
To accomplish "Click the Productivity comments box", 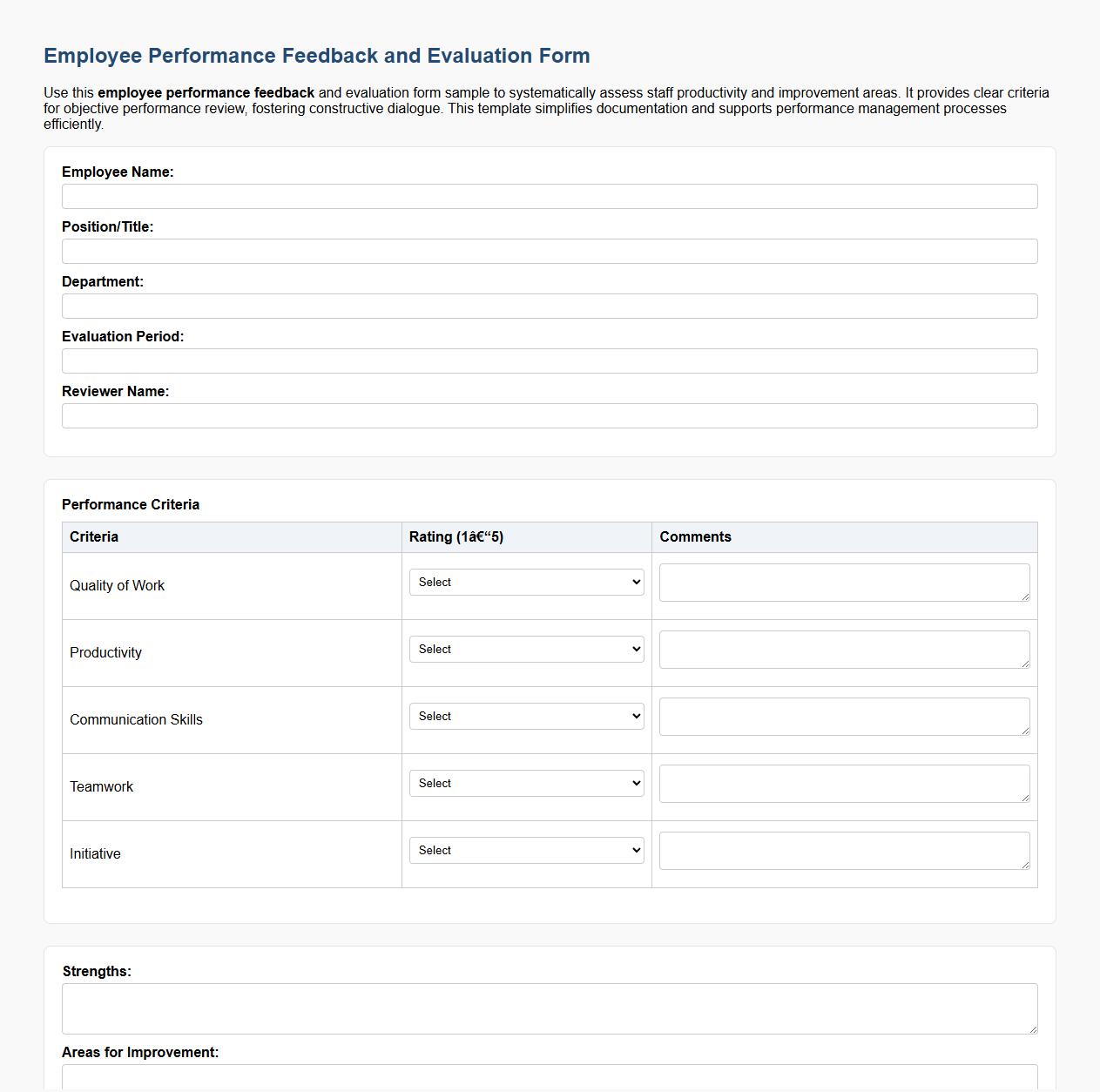I will click(843, 649).
